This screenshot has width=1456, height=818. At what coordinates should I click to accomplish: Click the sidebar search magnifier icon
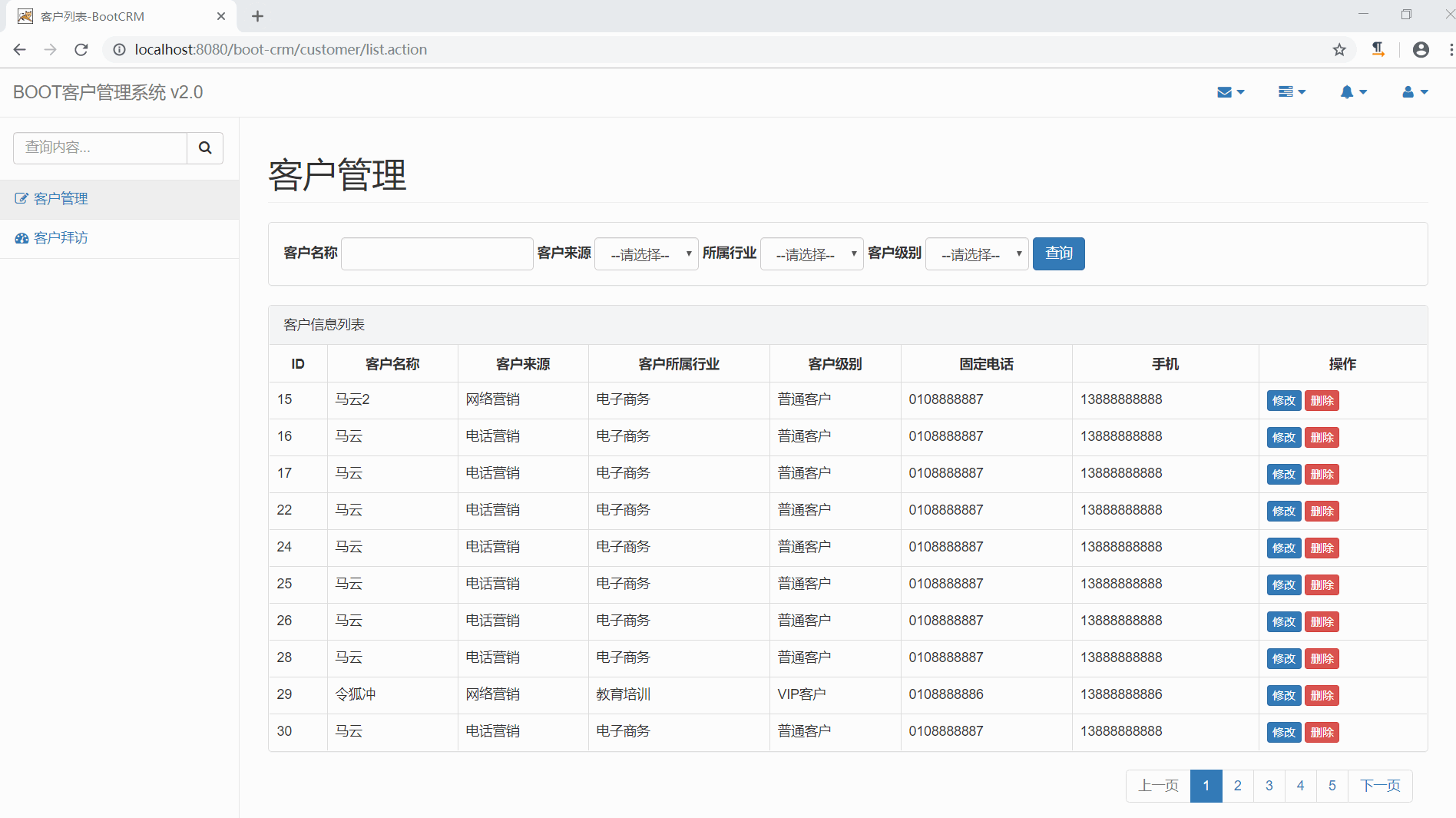[x=204, y=147]
